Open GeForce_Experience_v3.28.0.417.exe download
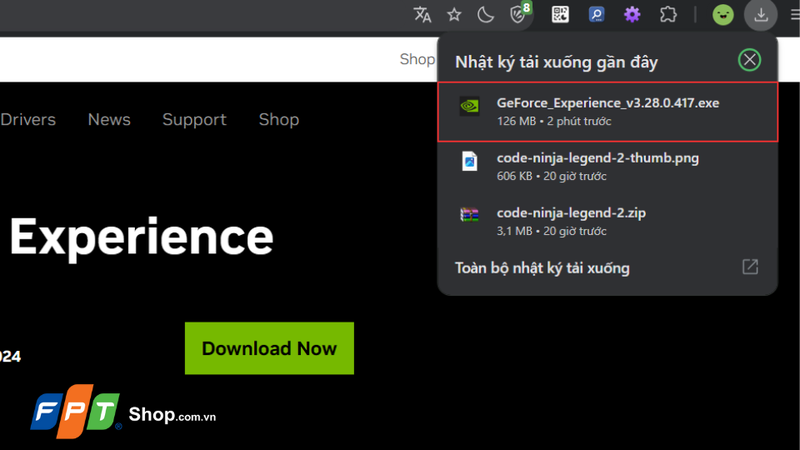 click(x=607, y=112)
